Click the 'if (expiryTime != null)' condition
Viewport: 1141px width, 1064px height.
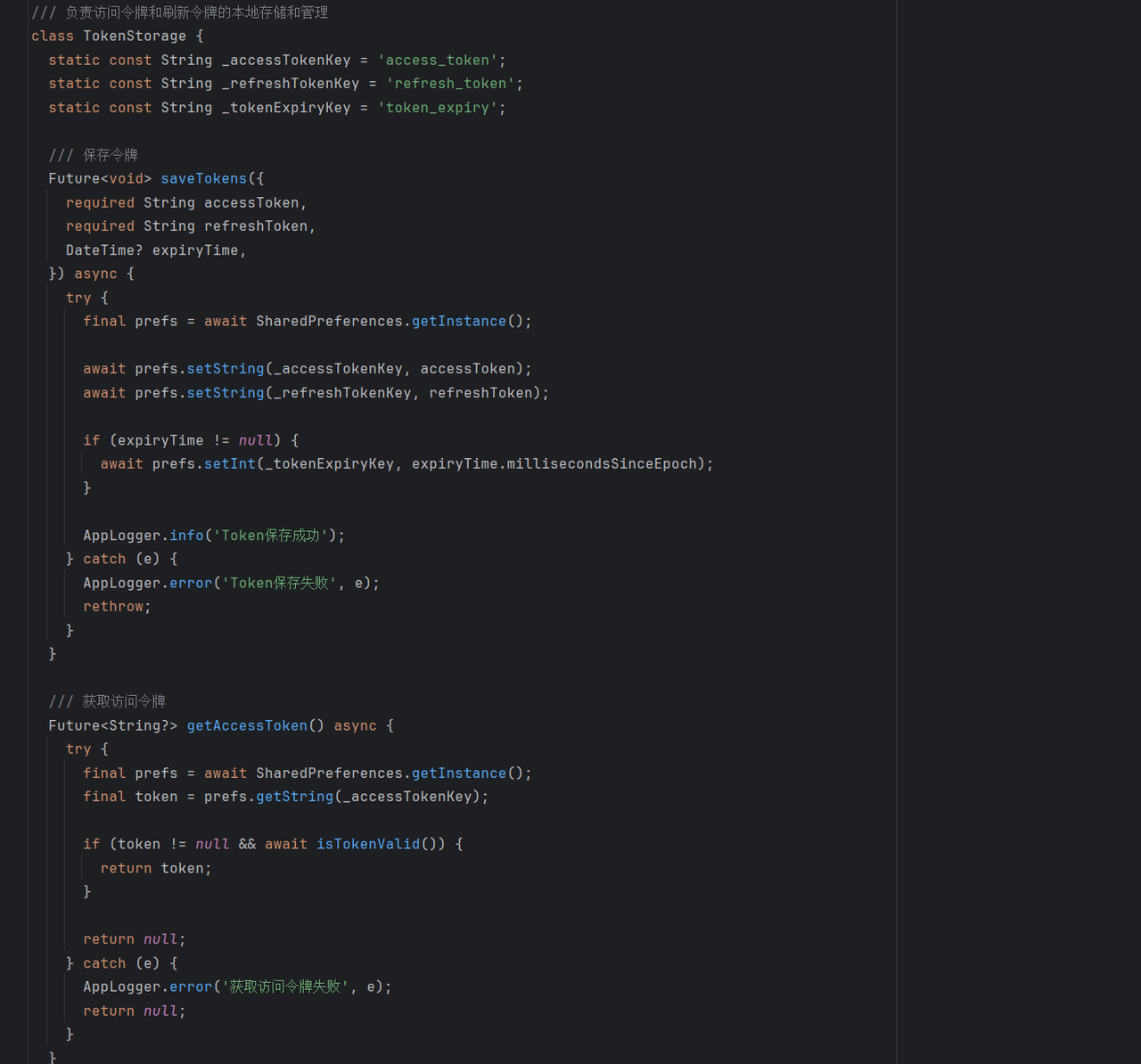coord(182,440)
